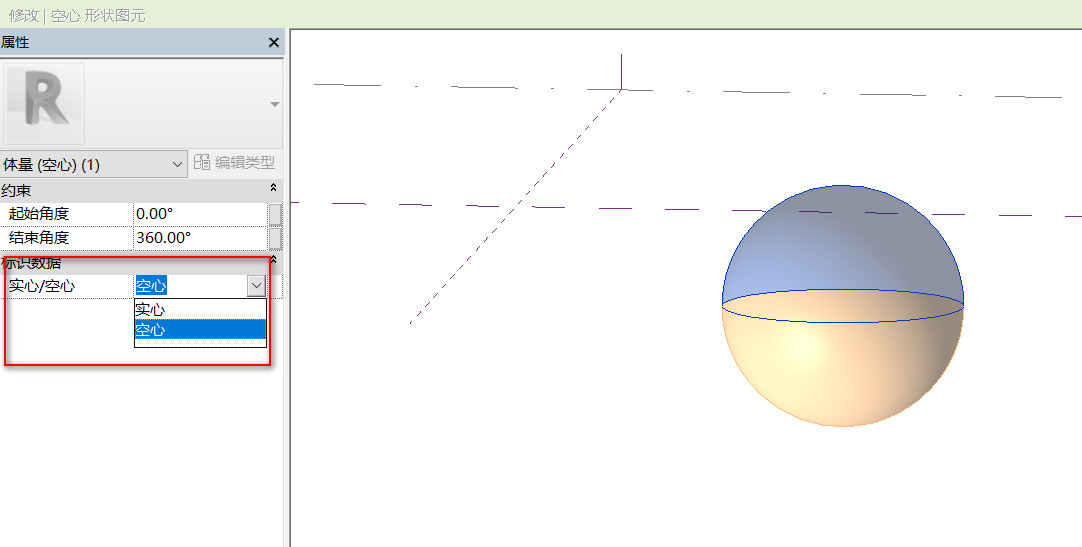Click the associate parameter button for 起始角度
Image resolution: width=1082 pixels, height=547 pixels.
(275, 214)
